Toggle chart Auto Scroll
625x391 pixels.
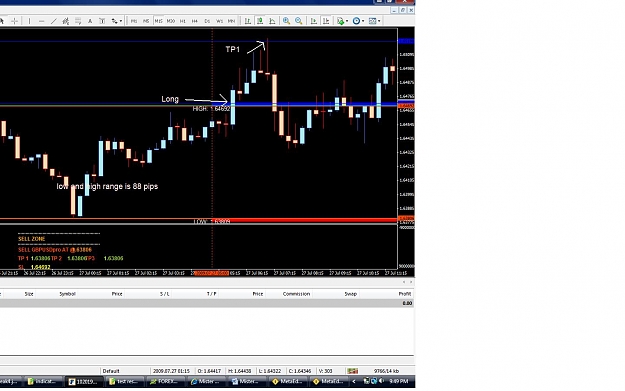[314, 21]
